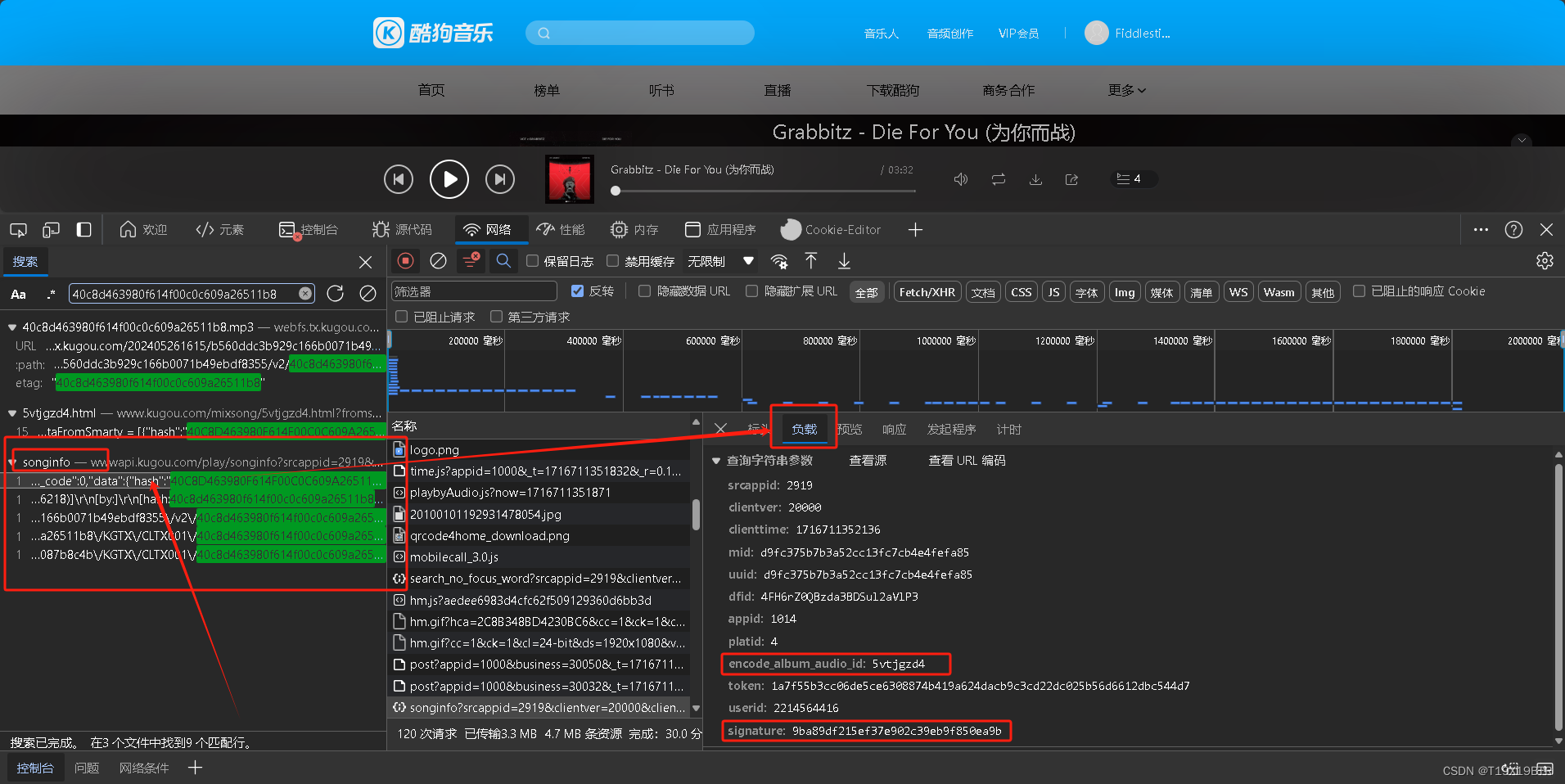The height and width of the screenshot is (784, 1565).
Task: Collapse the 40c8d...mp3 search result
Action: [12, 327]
